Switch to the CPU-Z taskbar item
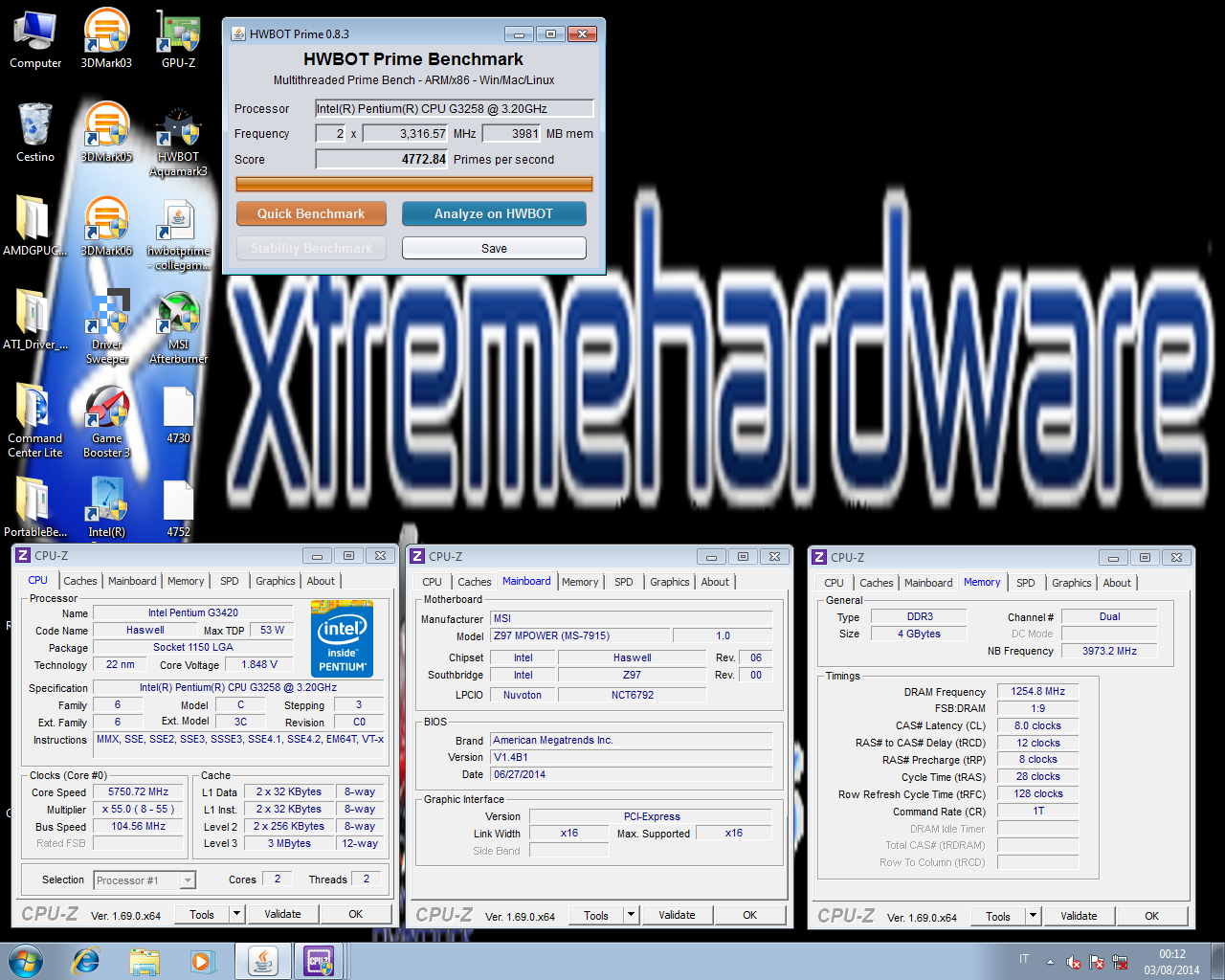This screenshot has width=1225, height=980. click(319, 961)
